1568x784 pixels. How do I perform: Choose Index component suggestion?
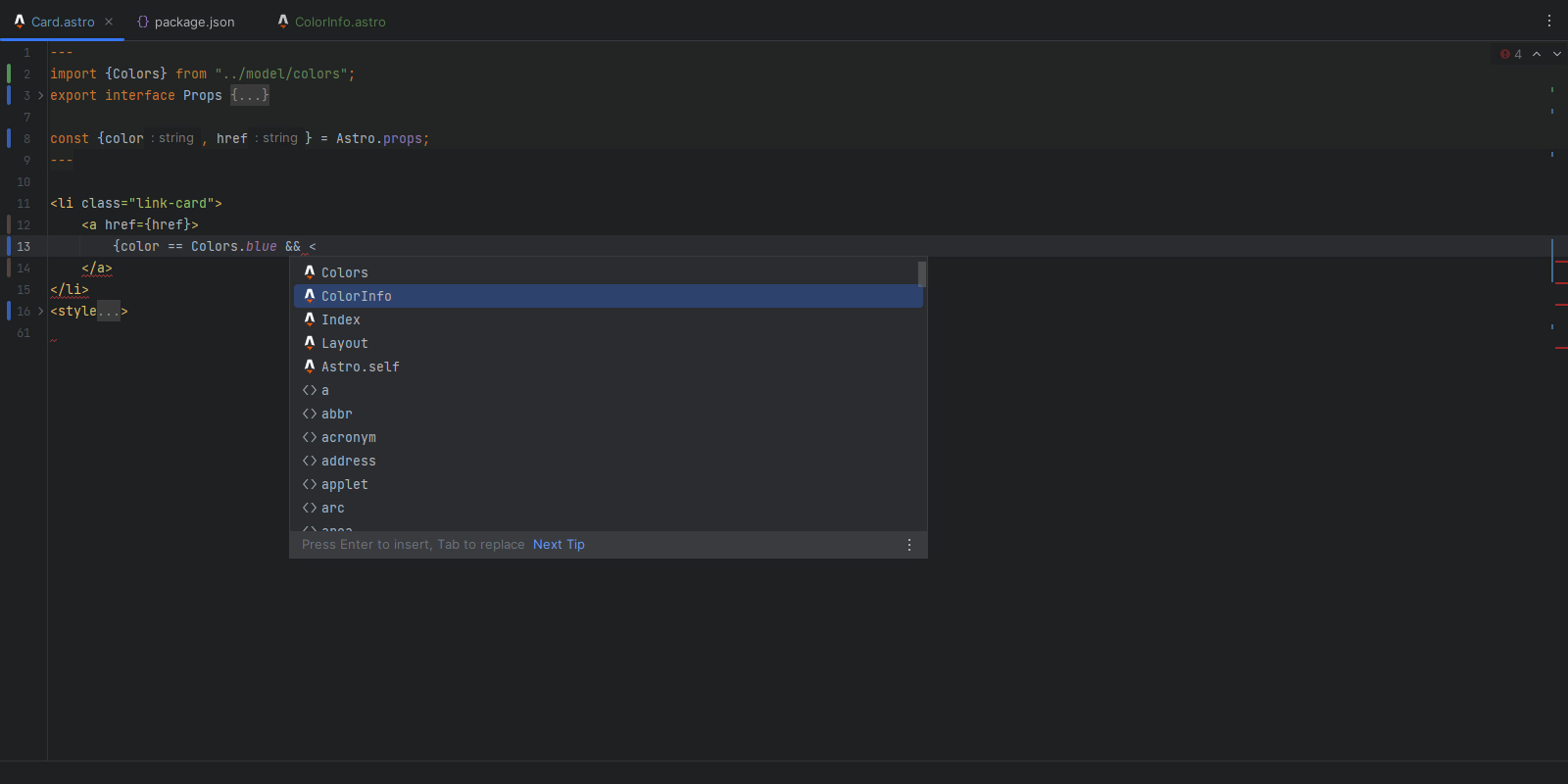pos(341,319)
